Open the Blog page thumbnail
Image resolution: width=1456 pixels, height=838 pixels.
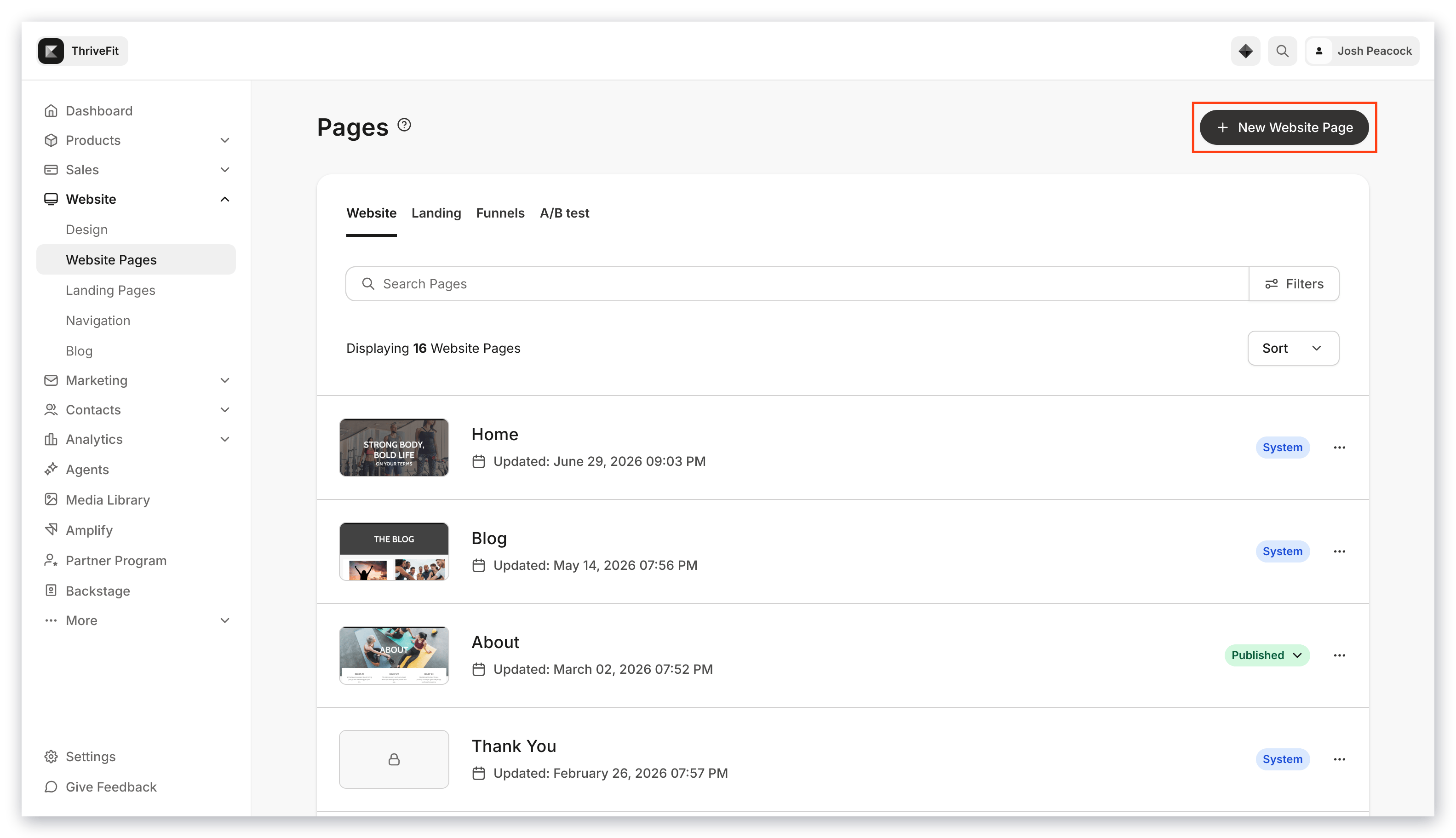394,551
